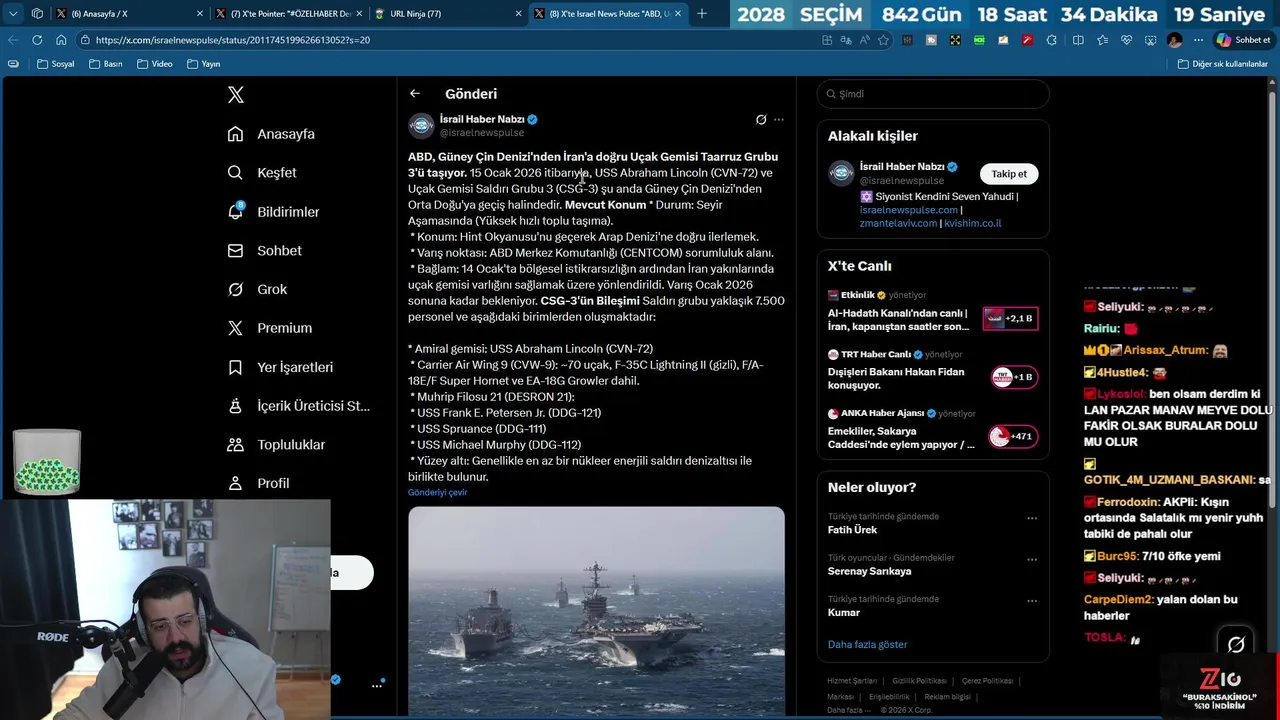Switch to Anasayfa / X browser tab
This screenshot has width=1280, height=720.
128,14
